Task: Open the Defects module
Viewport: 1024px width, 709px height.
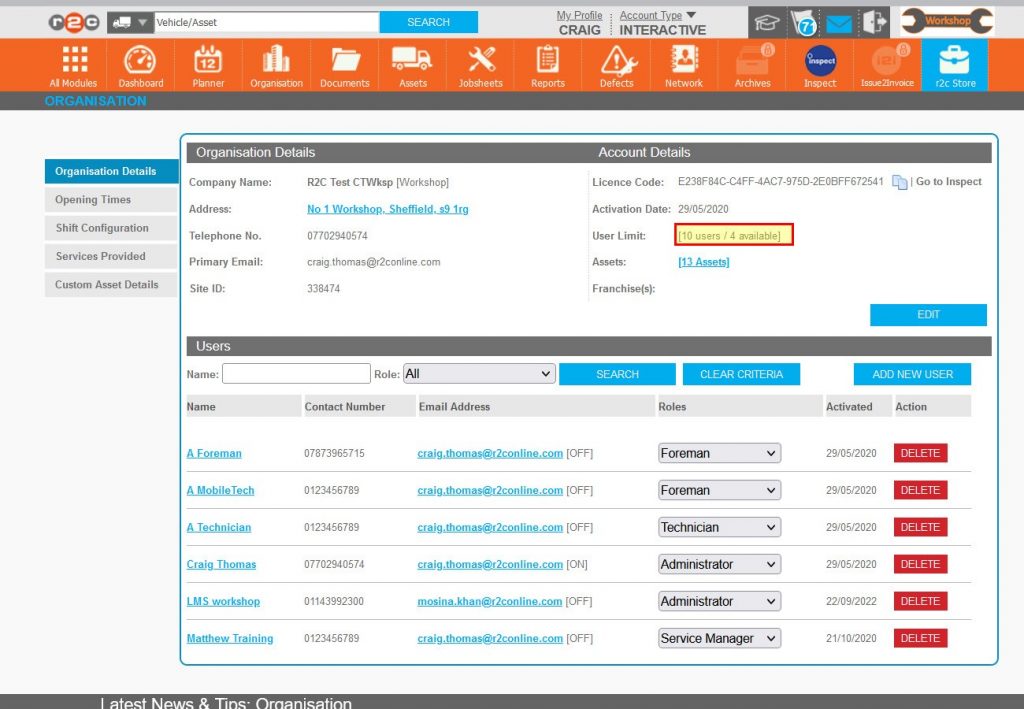Action: pos(615,64)
